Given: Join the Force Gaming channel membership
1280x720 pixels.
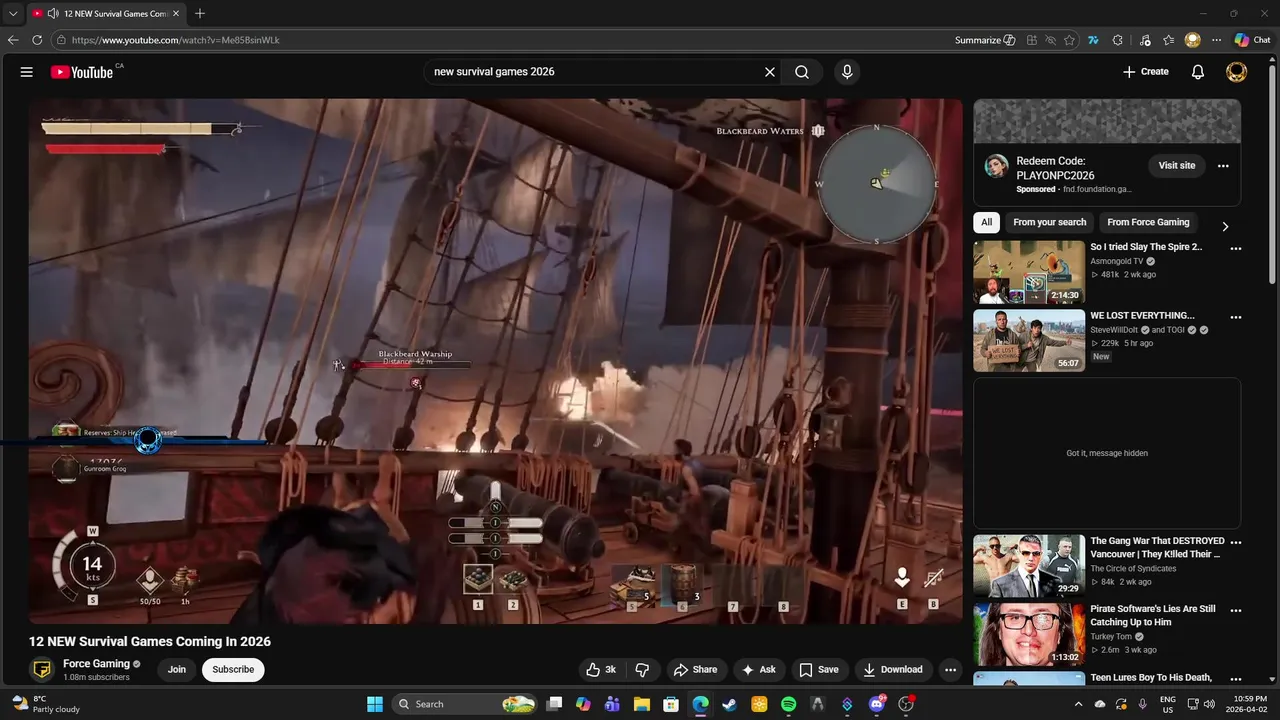Looking at the screenshot, I should point(177,670).
